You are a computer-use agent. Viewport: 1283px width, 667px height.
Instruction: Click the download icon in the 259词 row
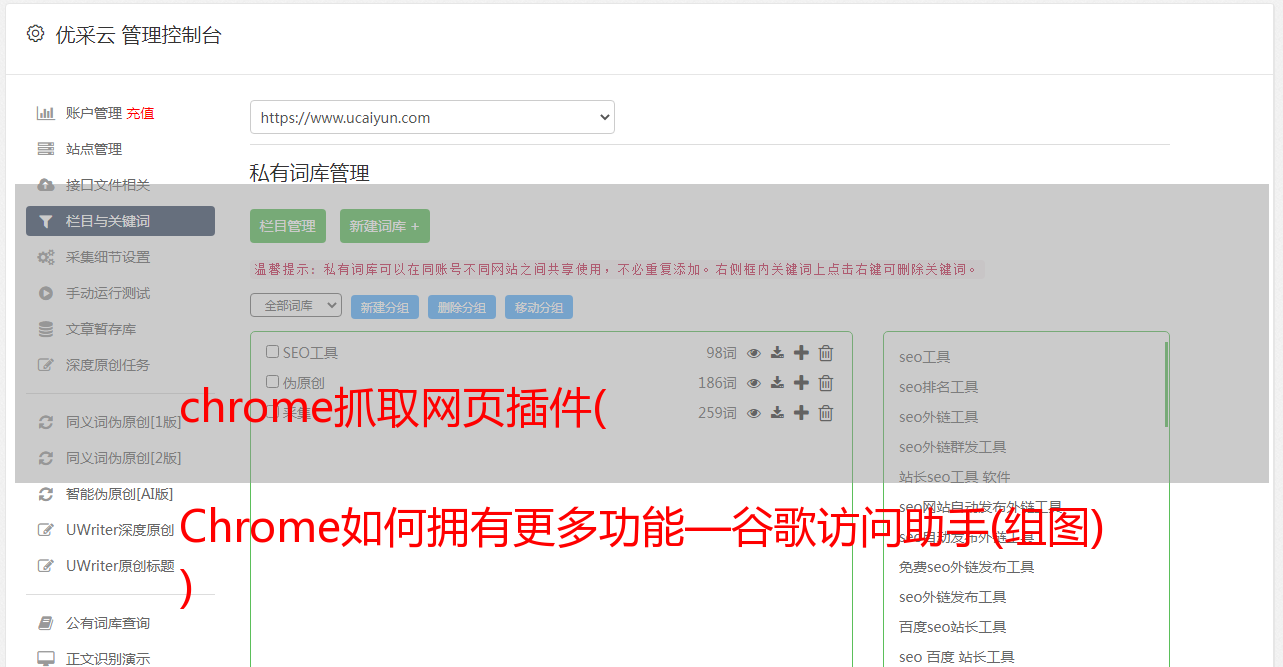pos(777,413)
